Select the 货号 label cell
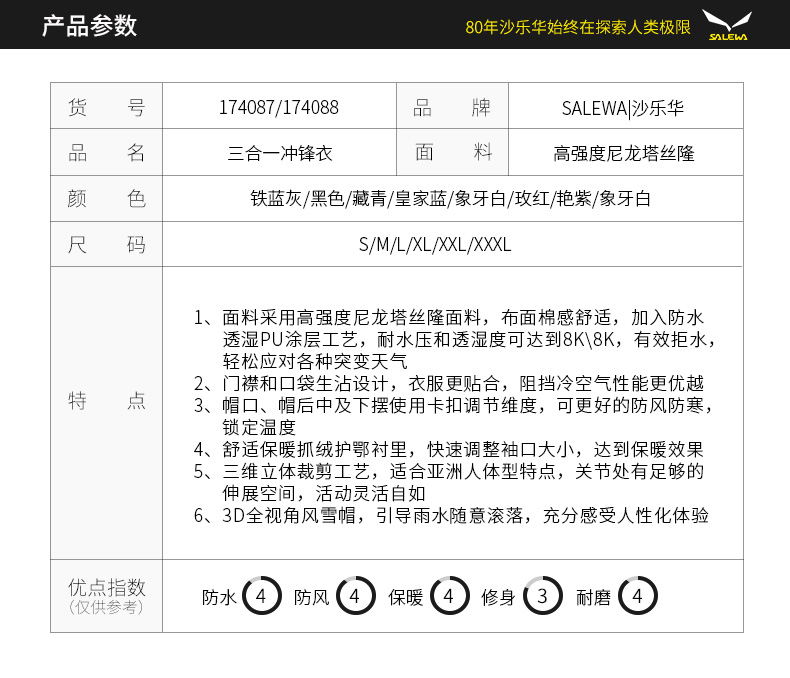This screenshot has height=678, width=790. coord(106,106)
